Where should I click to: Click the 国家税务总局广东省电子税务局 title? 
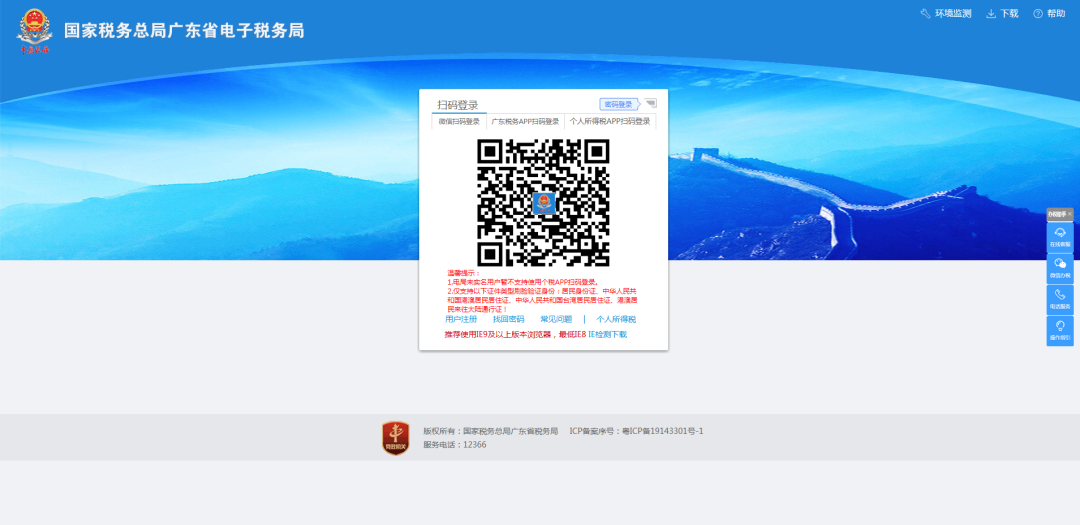[x=184, y=30]
